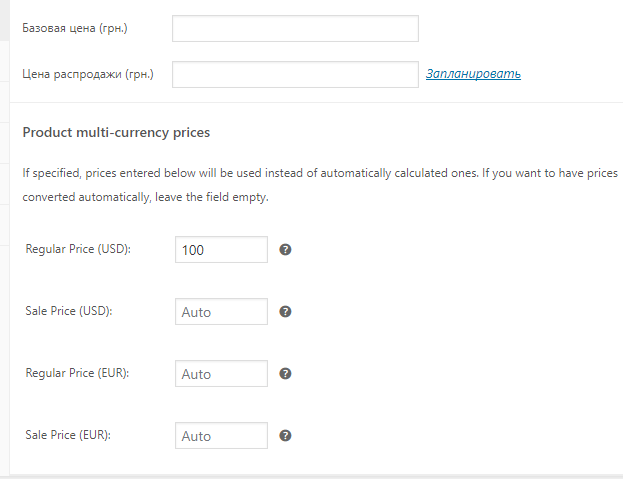The image size is (623, 479).
Task: Select the Regular Price (EUR) Auto field
Action: [221, 373]
